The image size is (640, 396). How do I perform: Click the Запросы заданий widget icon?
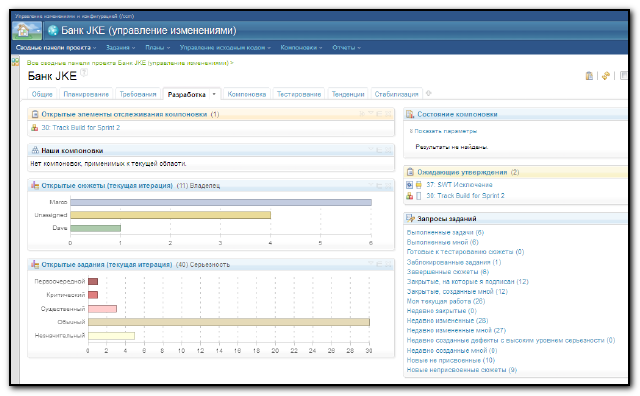pos(410,218)
